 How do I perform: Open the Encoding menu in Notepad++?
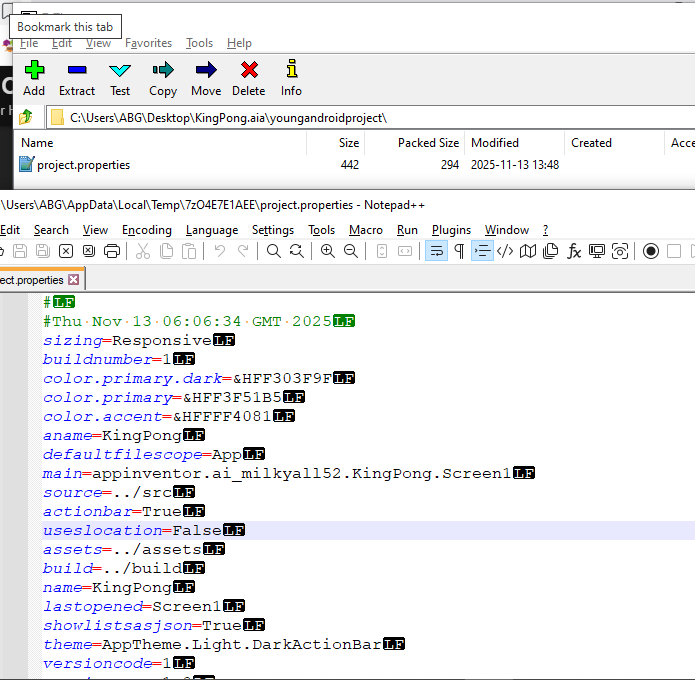[x=147, y=230]
